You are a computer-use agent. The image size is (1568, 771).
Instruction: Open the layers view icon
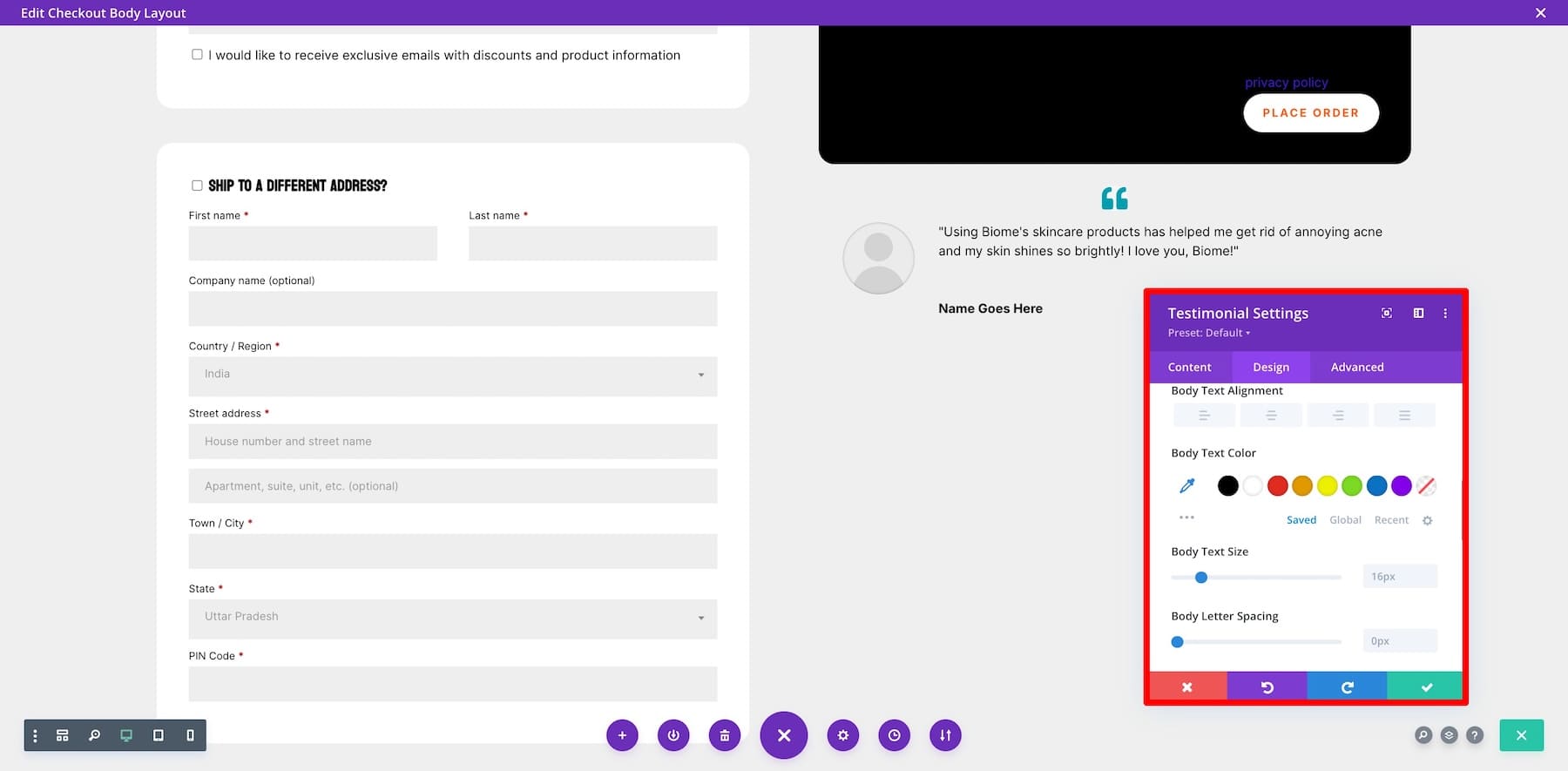[x=1449, y=735]
